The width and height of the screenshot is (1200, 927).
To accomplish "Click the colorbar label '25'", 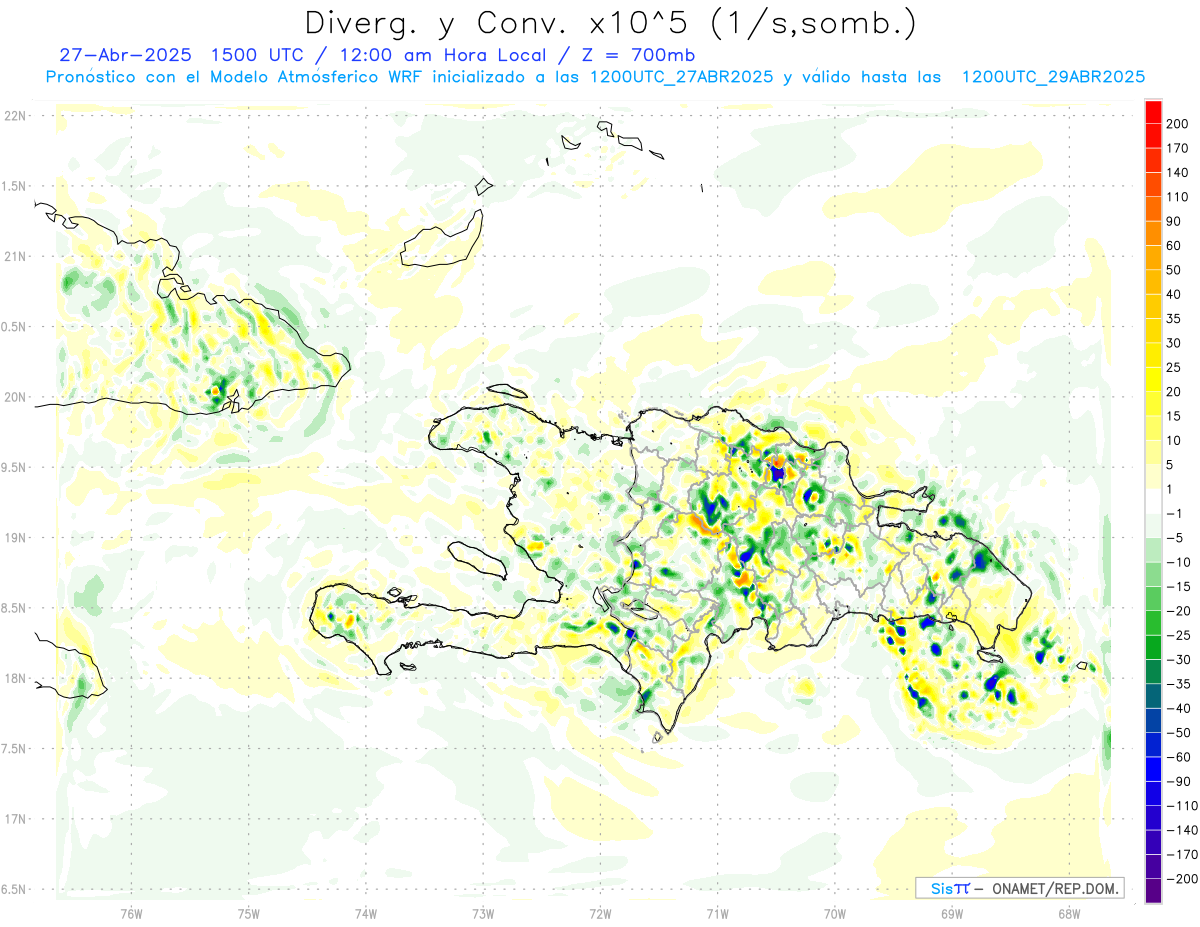I will 1174,367.
